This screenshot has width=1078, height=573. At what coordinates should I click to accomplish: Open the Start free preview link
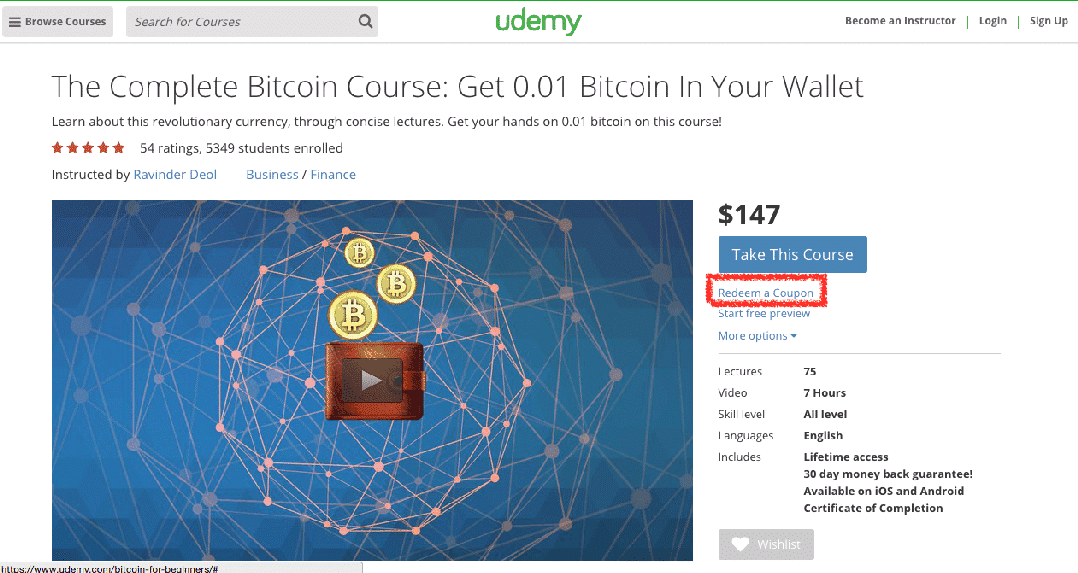click(764, 313)
